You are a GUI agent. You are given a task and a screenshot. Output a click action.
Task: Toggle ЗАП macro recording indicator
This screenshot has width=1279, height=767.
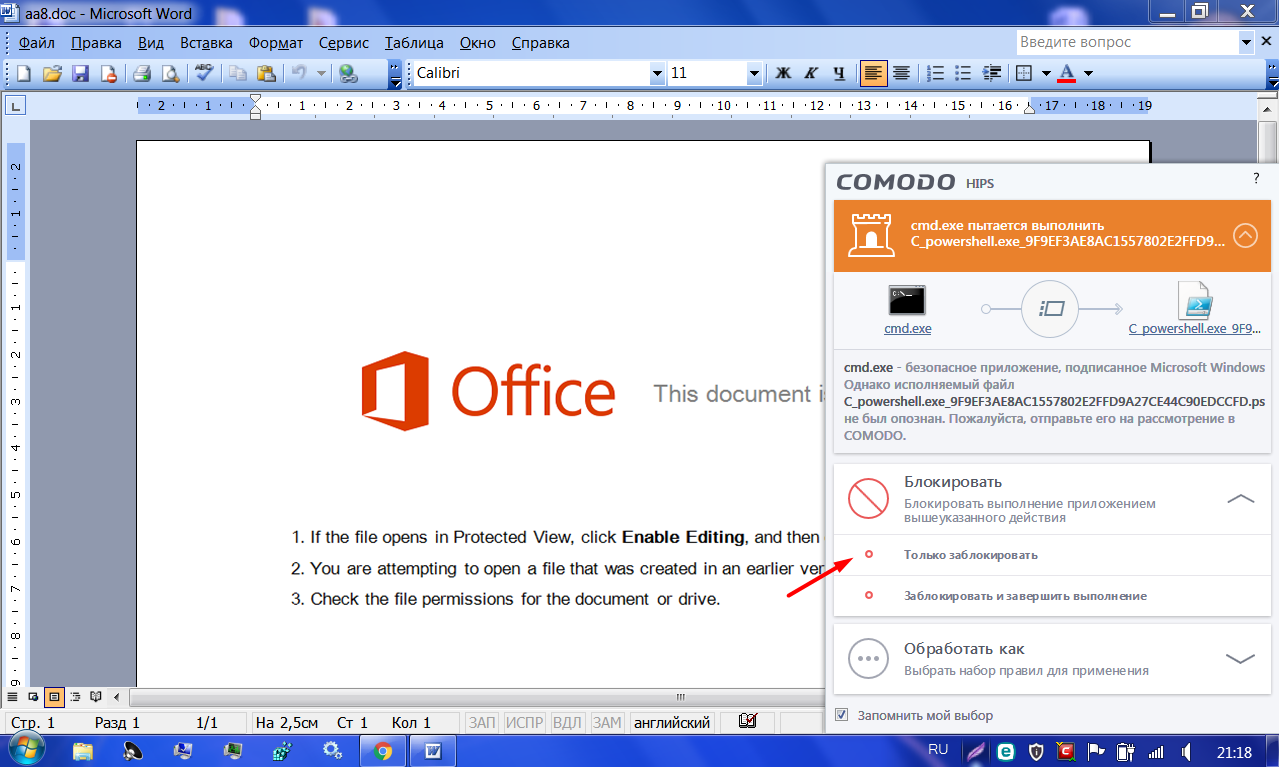pos(482,722)
